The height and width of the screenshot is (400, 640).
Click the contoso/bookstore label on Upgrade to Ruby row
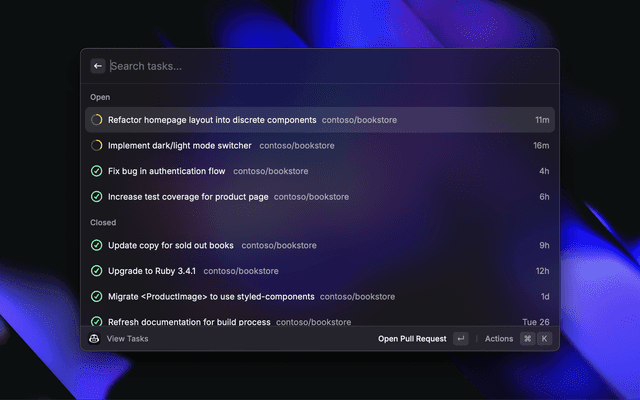(240, 271)
